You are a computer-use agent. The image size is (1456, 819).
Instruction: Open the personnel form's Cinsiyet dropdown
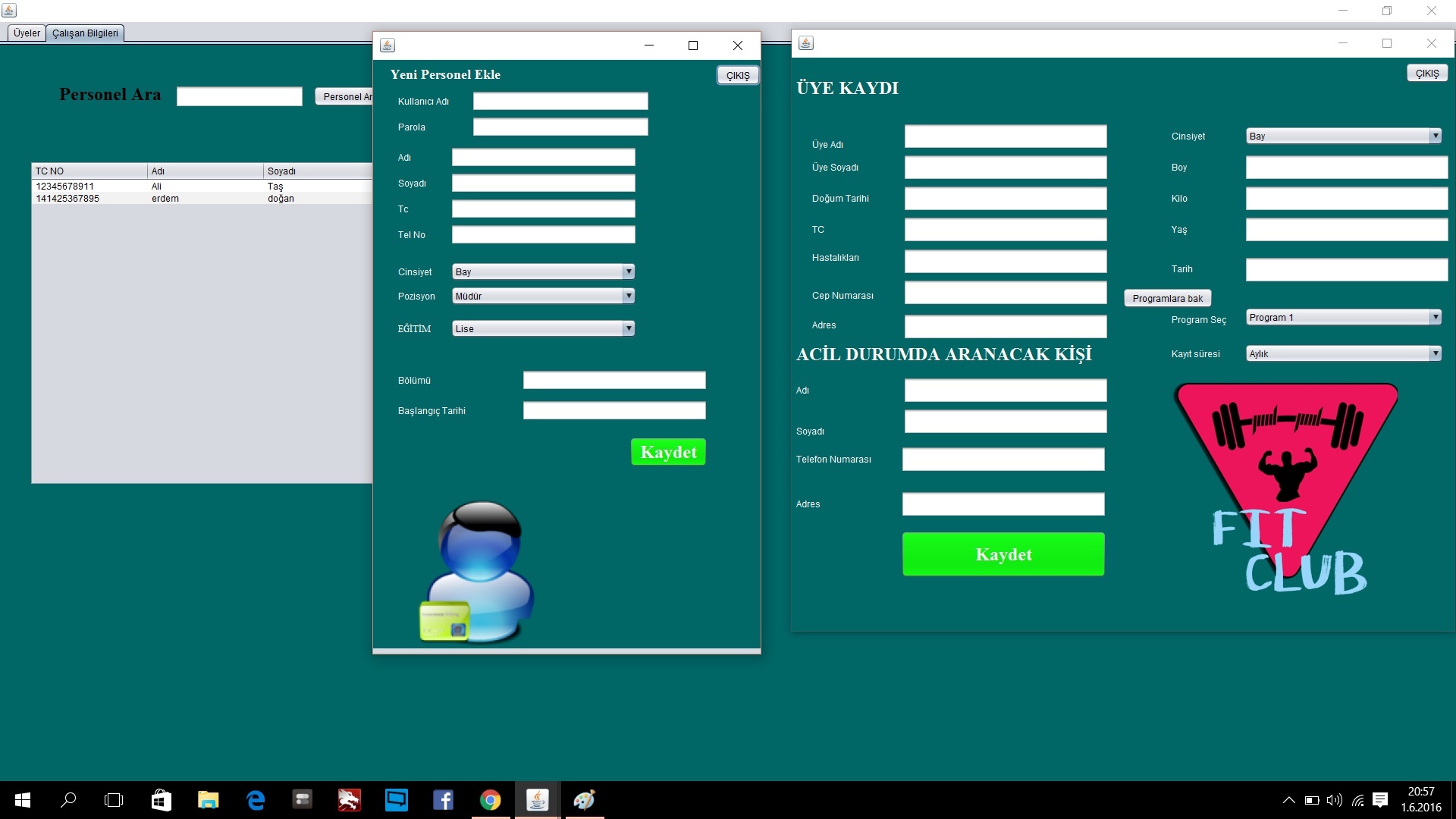[x=543, y=271]
